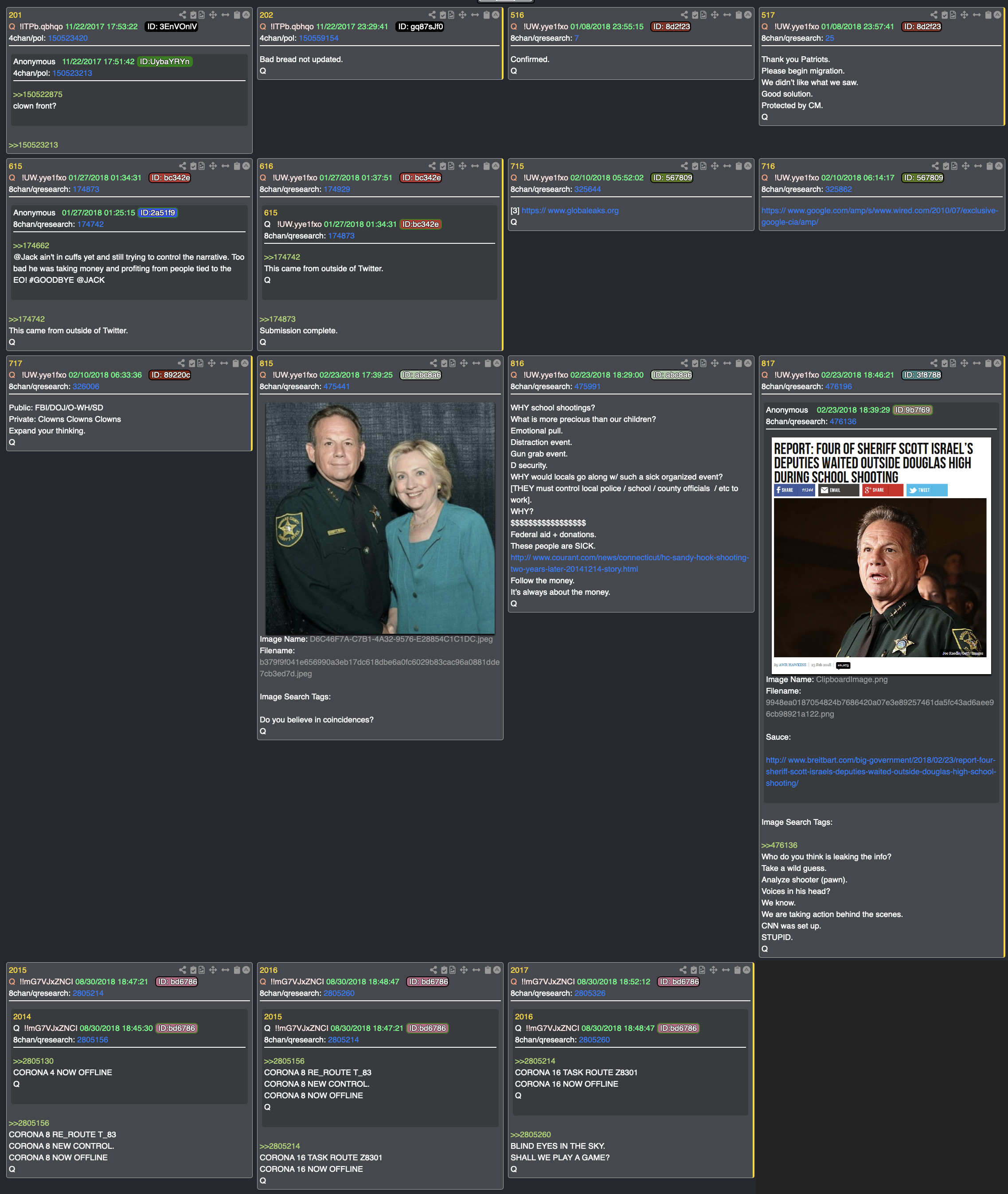Collapse post 2016 with the chevron button
Viewport: 1008px width, 1194px height.
pos(496,969)
